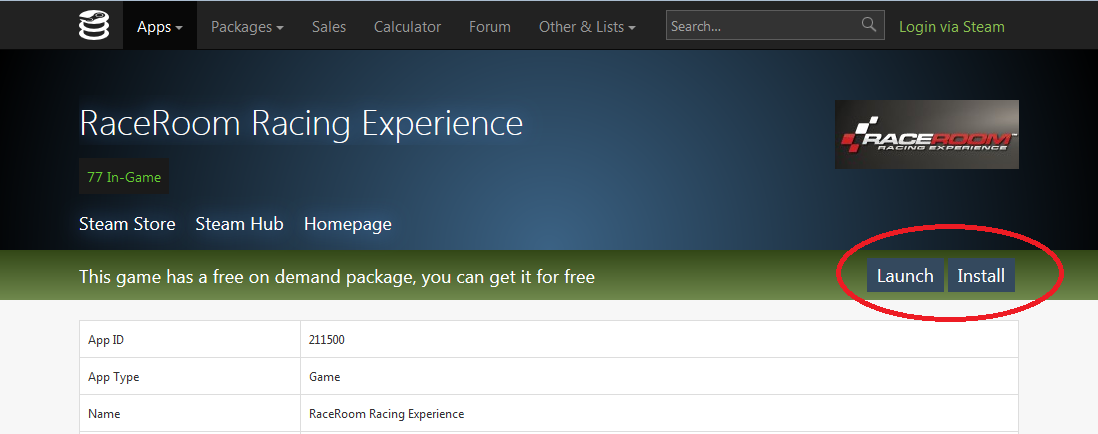
Task: Focus the Search input field
Action: coord(762,27)
